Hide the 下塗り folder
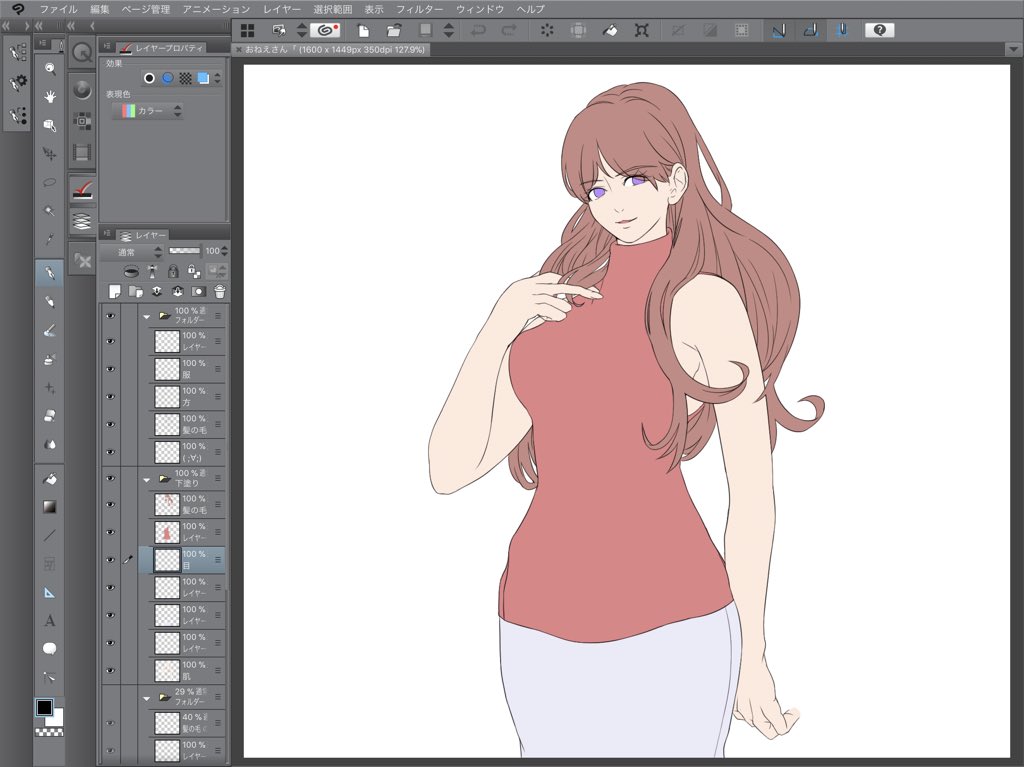Image resolution: width=1024 pixels, height=767 pixels. pyautogui.click(x=110, y=478)
